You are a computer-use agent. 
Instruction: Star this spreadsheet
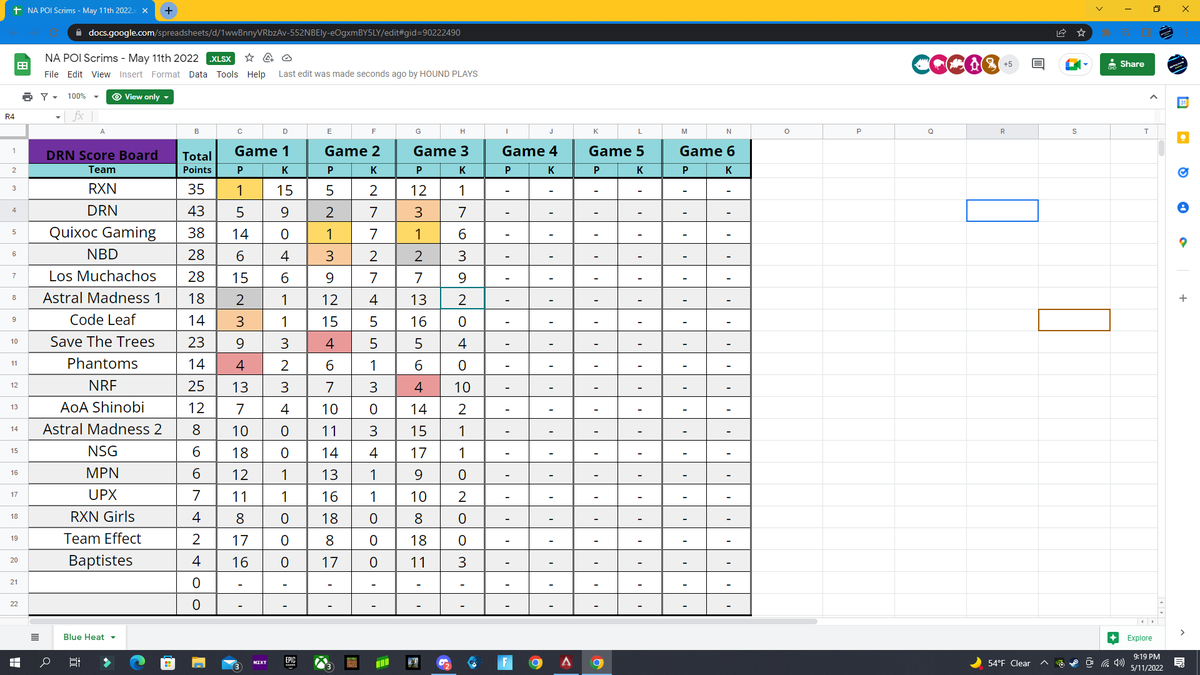click(x=251, y=58)
